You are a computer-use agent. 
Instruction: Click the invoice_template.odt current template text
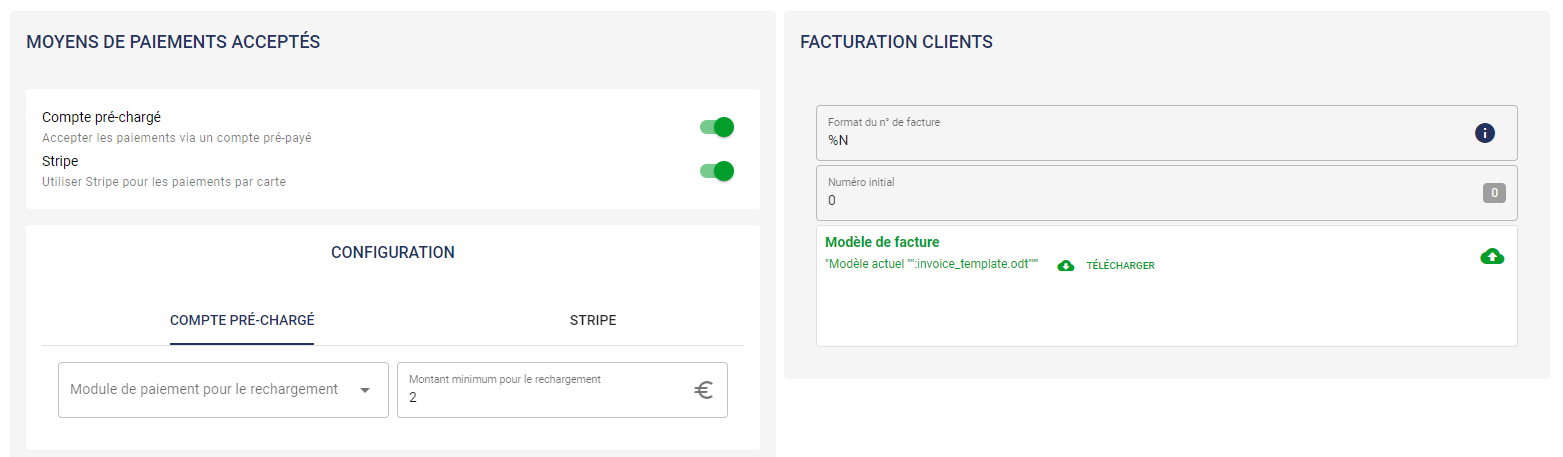tap(932, 264)
